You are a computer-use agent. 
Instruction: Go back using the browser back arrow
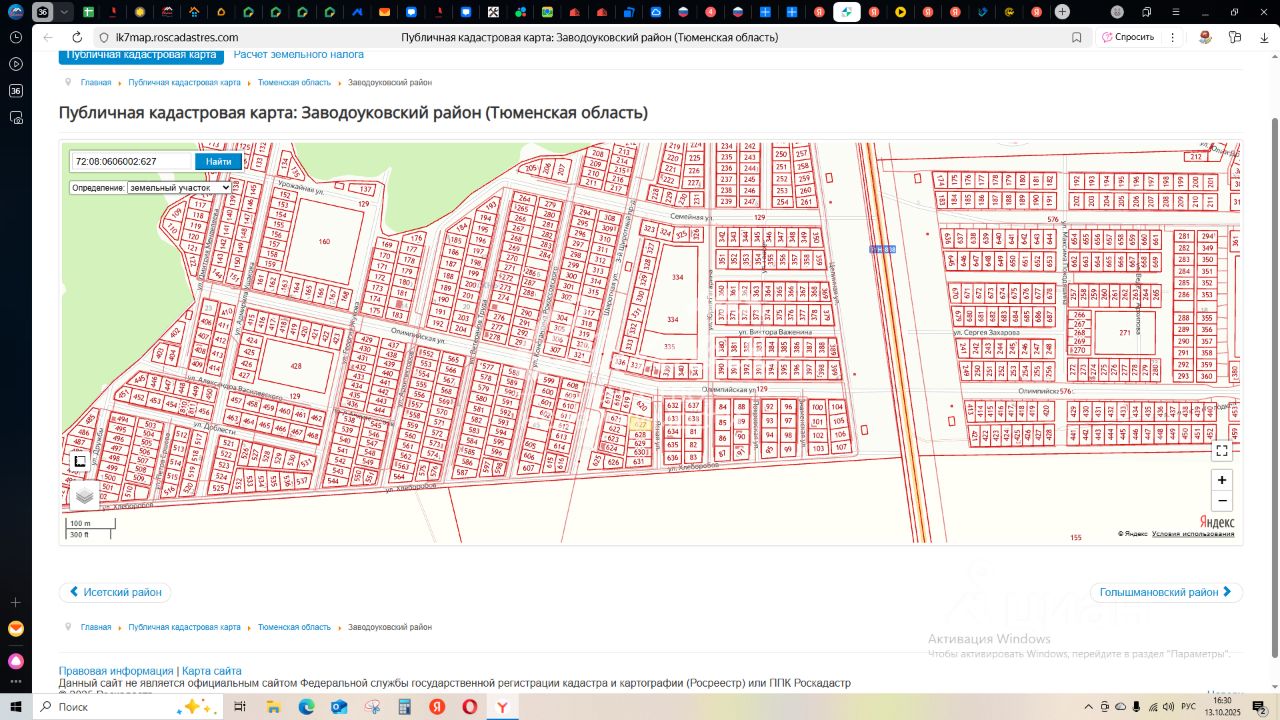47,37
